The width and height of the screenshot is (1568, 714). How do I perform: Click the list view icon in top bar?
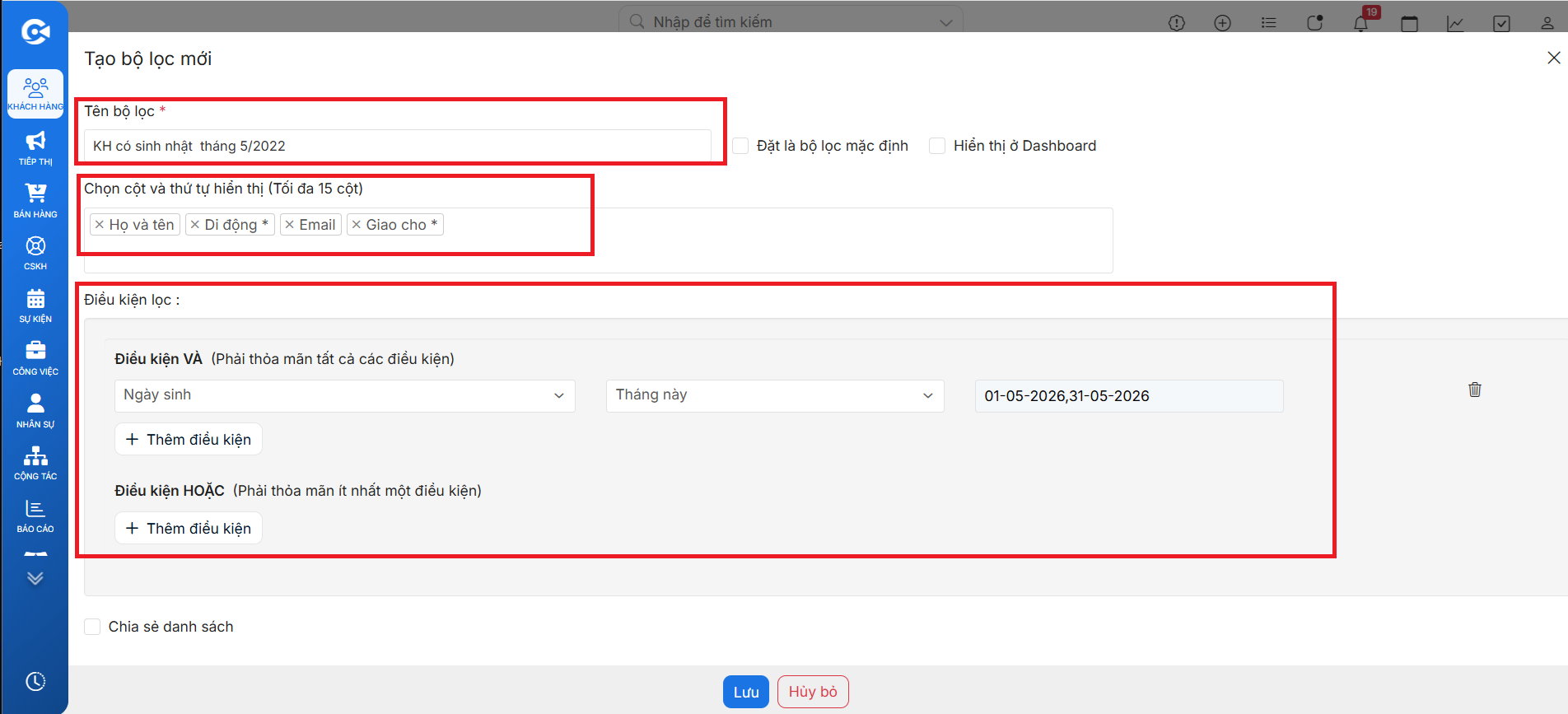click(x=1269, y=23)
